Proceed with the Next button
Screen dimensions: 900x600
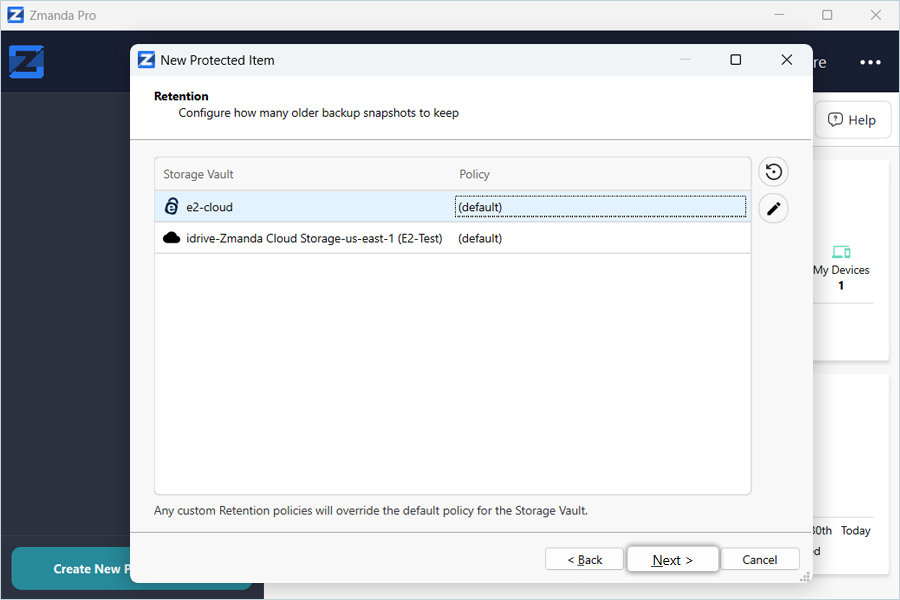click(x=672, y=560)
